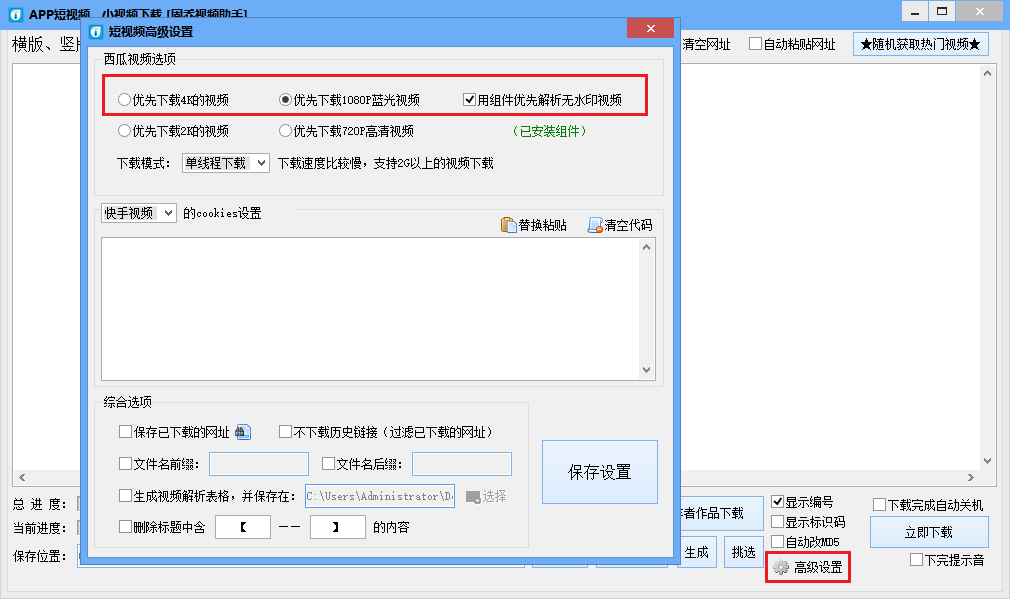Click the dialog title bar app icon
The width and height of the screenshot is (1010, 599).
(96, 32)
